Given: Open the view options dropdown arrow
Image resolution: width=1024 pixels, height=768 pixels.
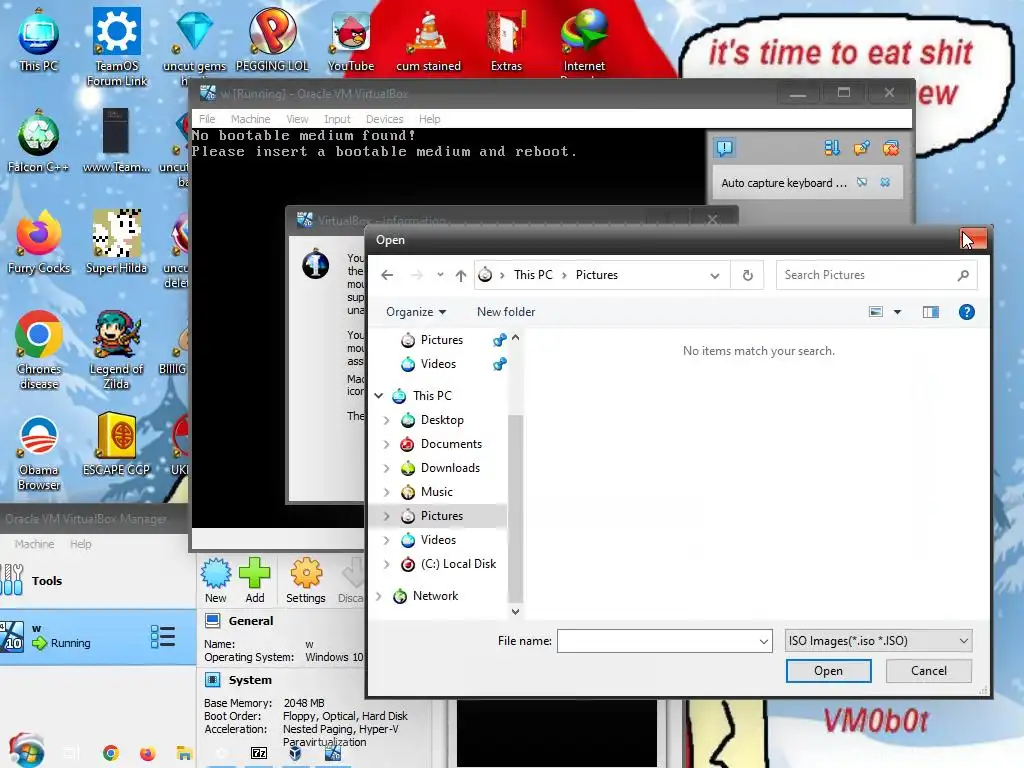Looking at the screenshot, I should pyautogui.click(x=897, y=312).
